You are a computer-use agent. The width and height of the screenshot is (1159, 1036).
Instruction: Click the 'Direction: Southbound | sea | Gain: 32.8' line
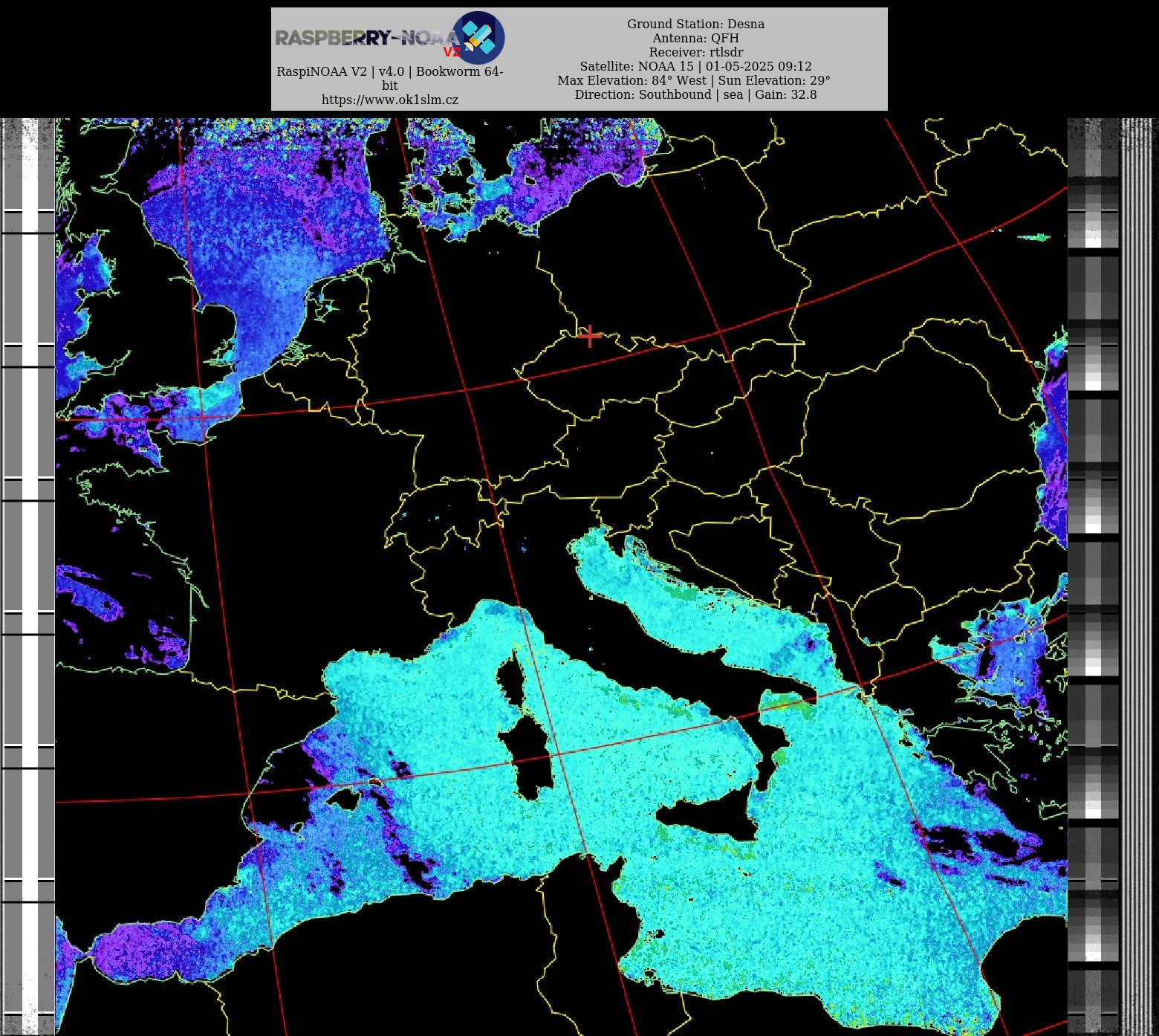point(695,94)
